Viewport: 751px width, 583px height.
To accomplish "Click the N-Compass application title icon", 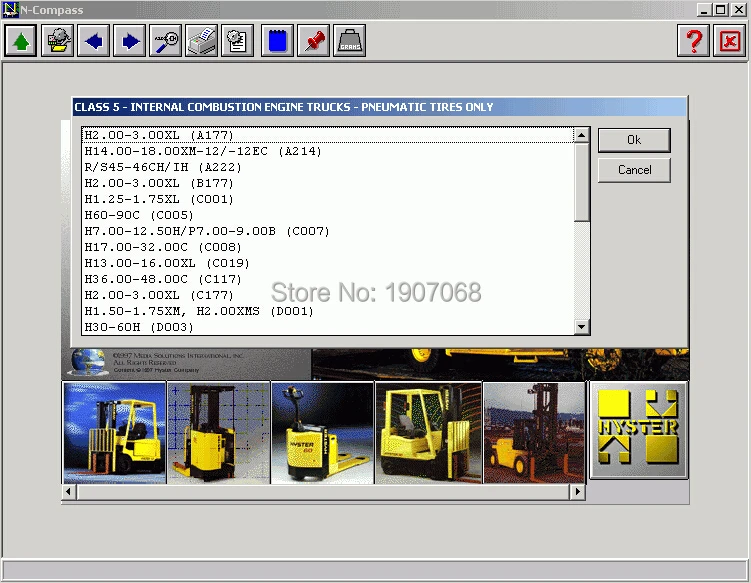I will click(10, 10).
